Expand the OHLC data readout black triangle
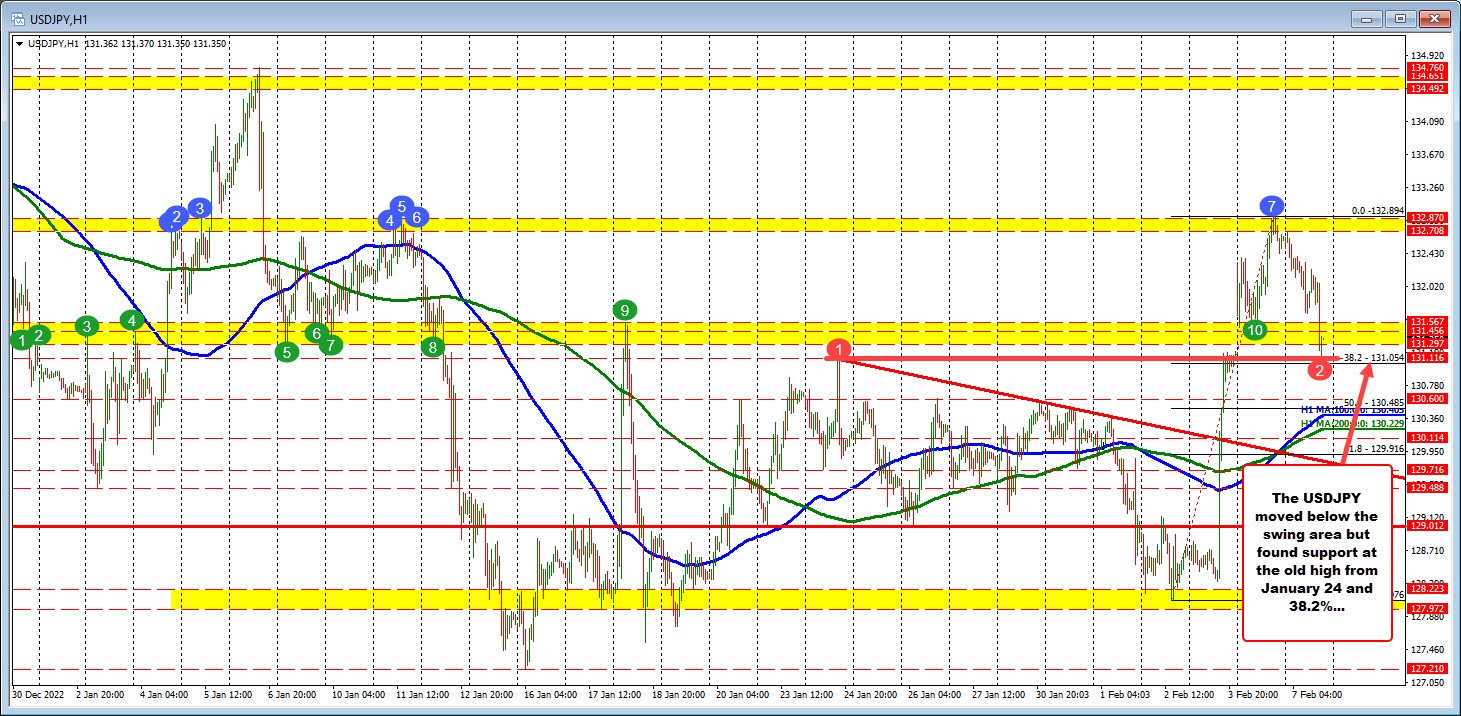The width and height of the screenshot is (1461, 716). (x=20, y=44)
